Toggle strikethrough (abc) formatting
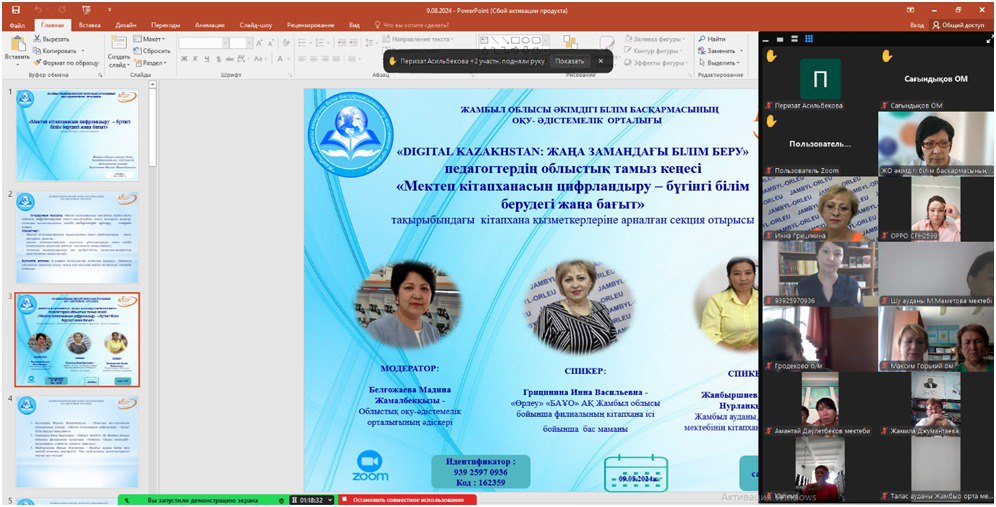Viewport: 996px width, 507px height. tap(228, 59)
